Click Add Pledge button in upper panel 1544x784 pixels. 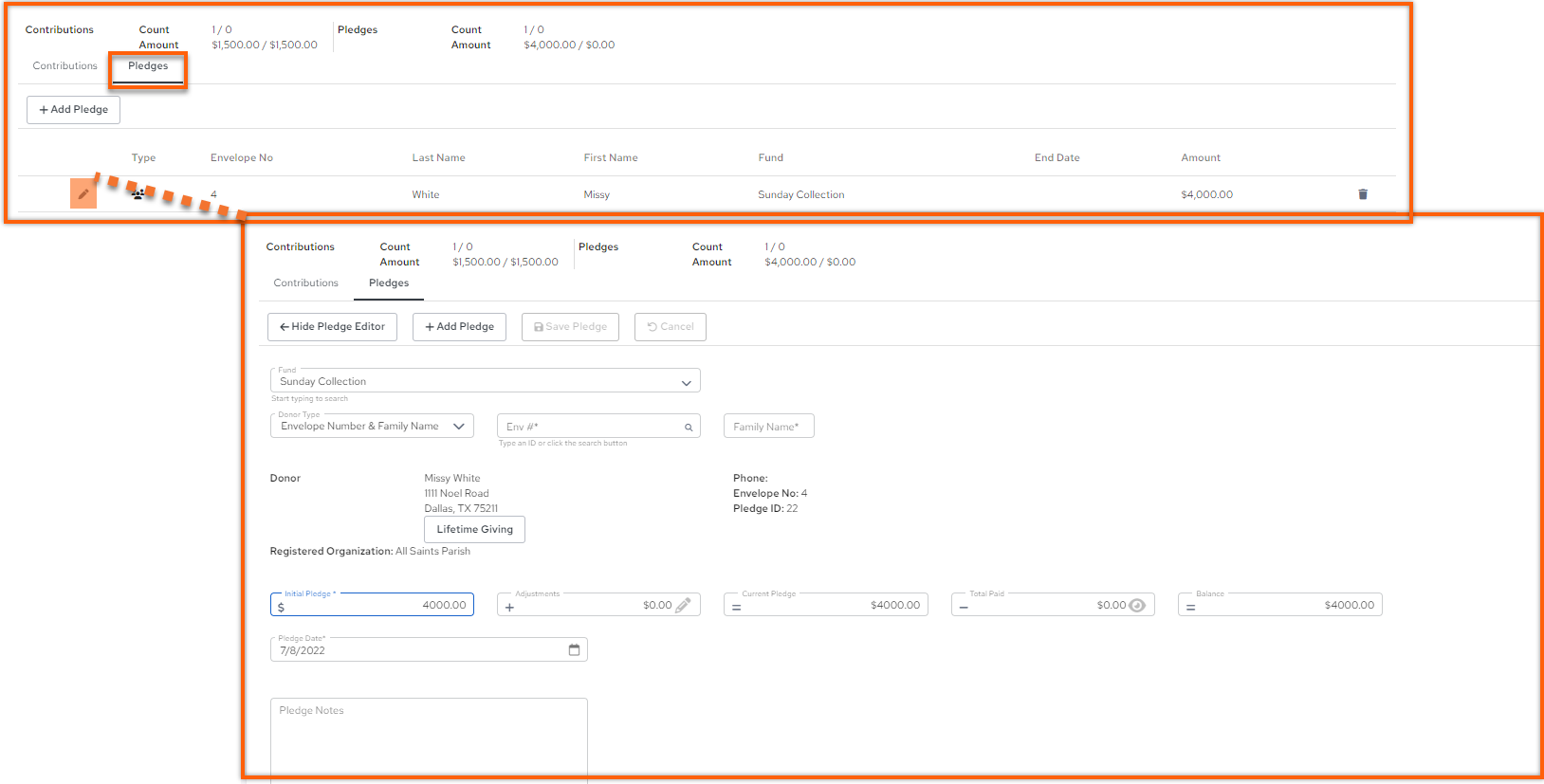(73, 110)
